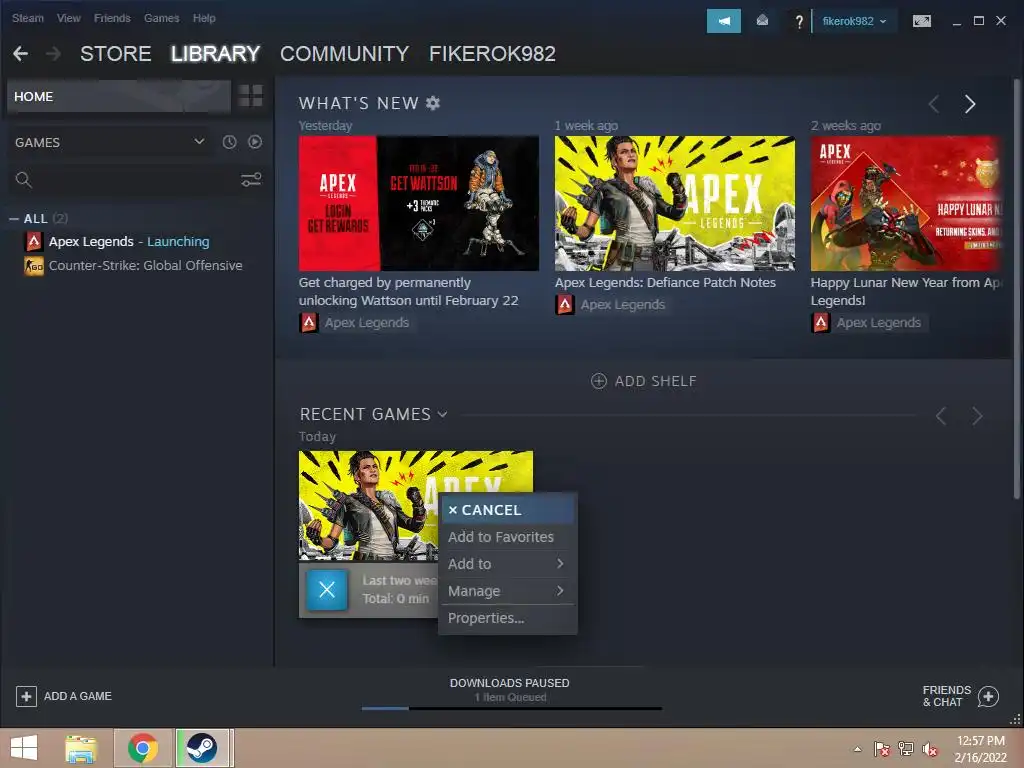The height and width of the screenshot is (768, 1024).
Task: Switch to Big Picture mode icon
Action: [x=921, y=21]
